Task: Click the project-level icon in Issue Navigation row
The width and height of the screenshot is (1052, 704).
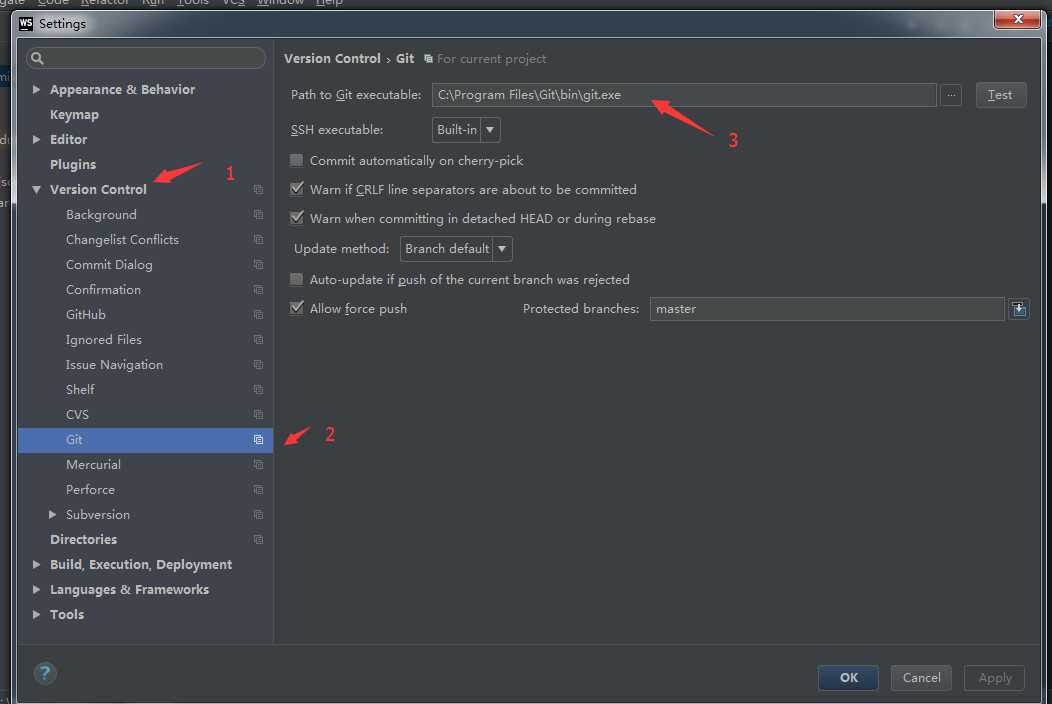Action: coord(258,364)
